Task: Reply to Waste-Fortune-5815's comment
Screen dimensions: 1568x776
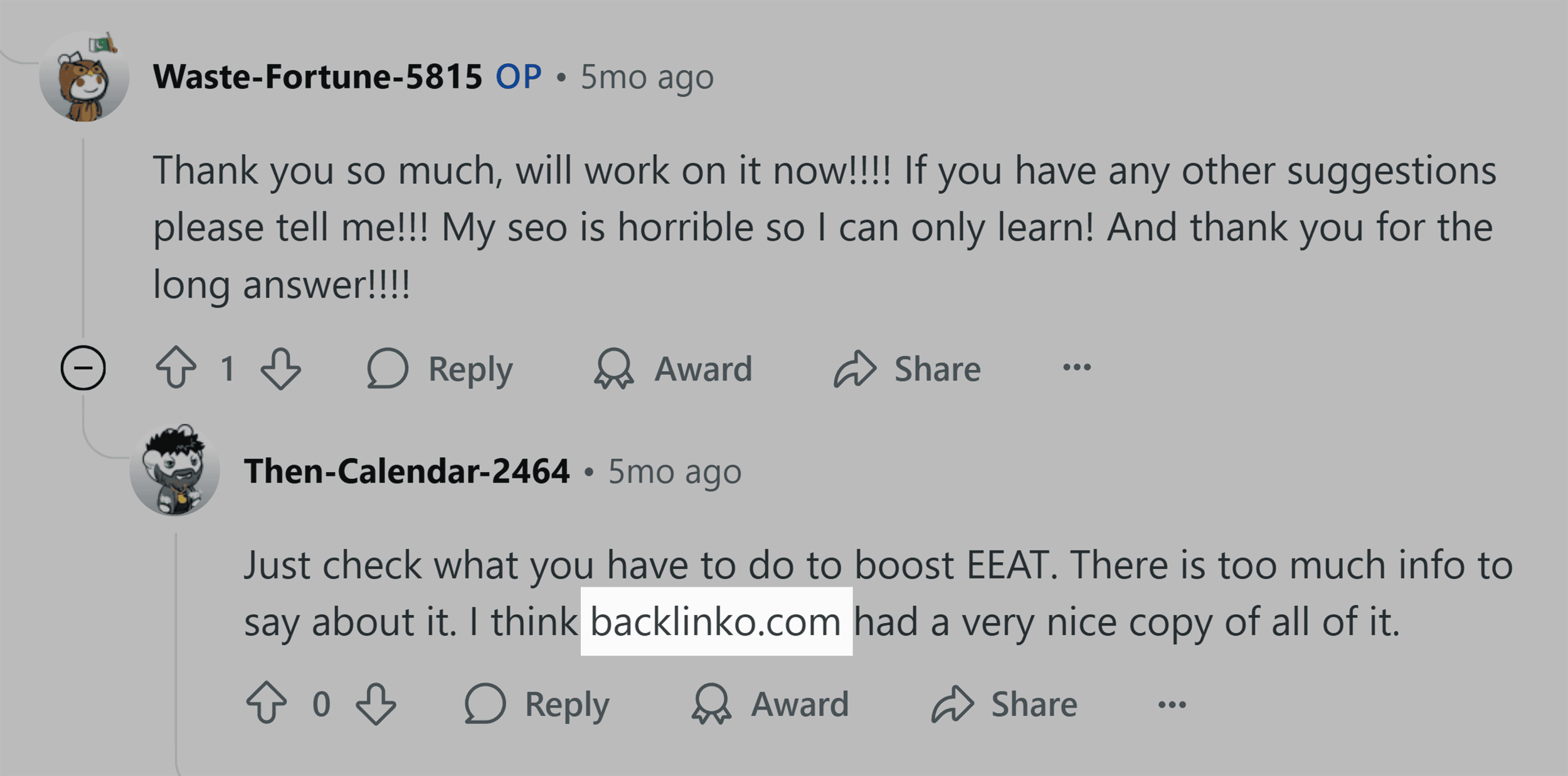Action: click(x=440, y=369)
